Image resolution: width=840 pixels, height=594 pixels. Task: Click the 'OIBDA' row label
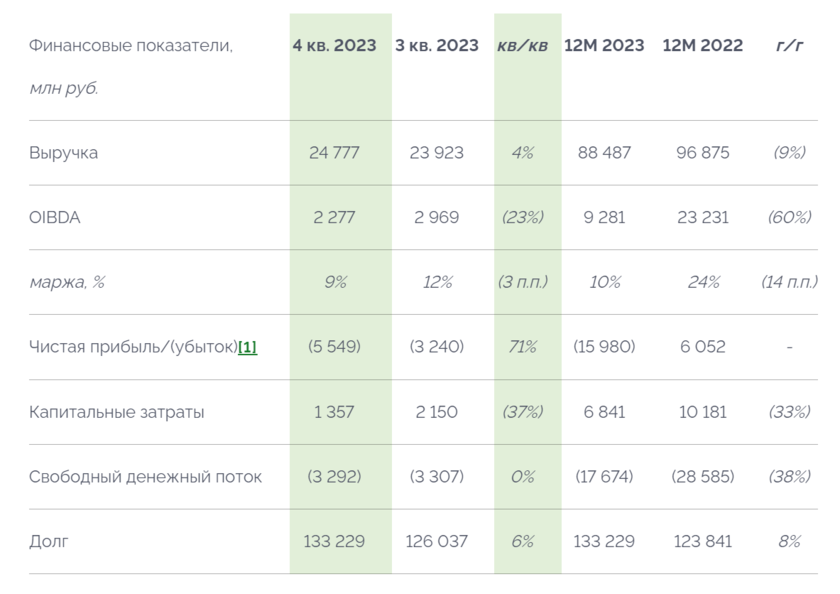tap(55, 217)
